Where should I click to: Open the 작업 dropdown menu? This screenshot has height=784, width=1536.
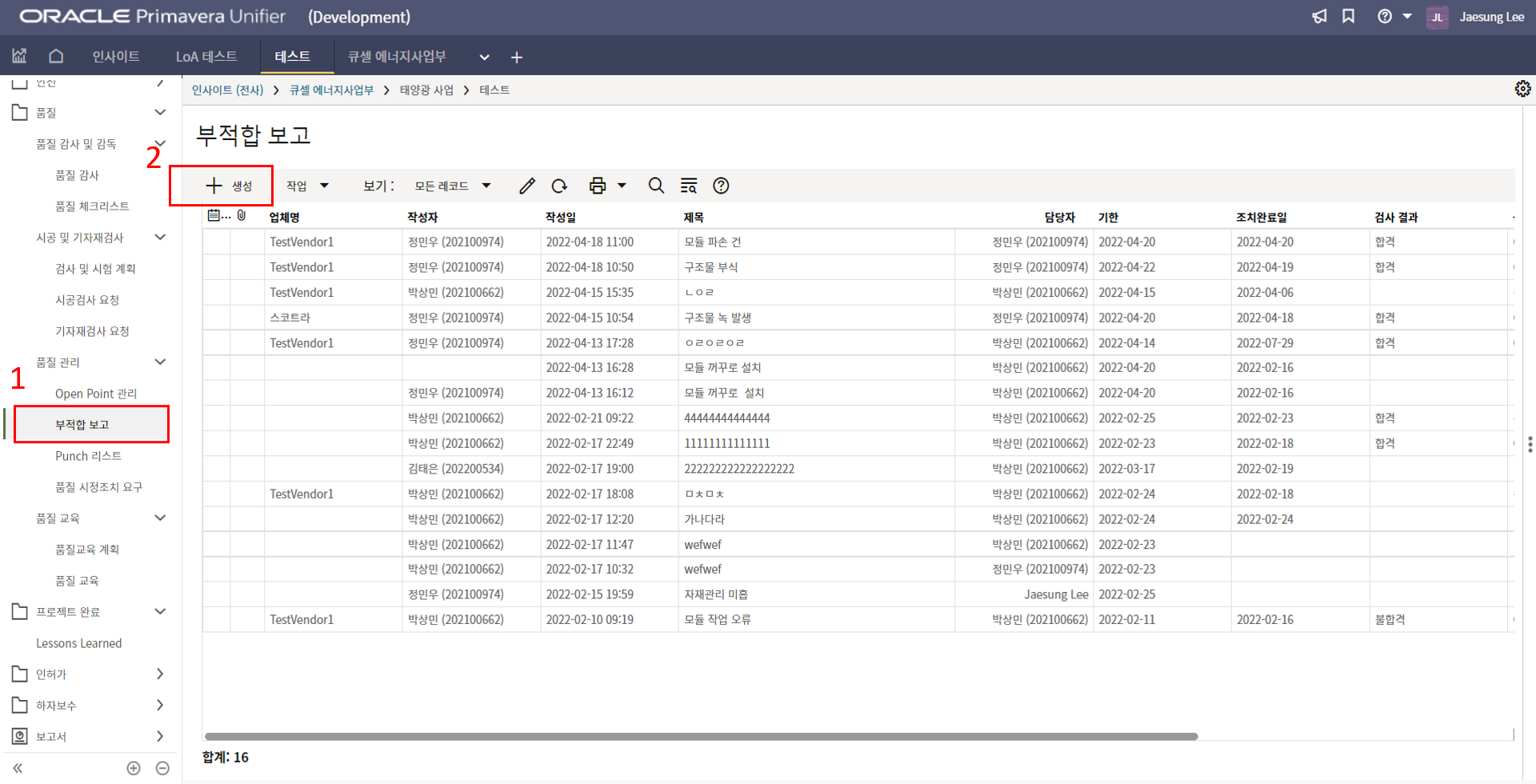click(307, 186)
